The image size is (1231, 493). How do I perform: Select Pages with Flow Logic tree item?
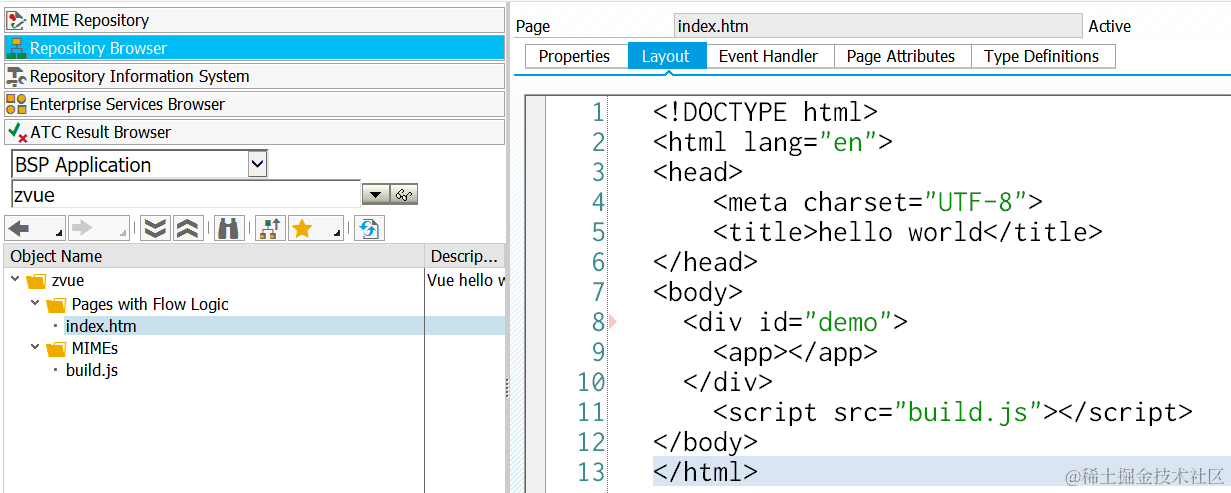(x=150, y=304)
